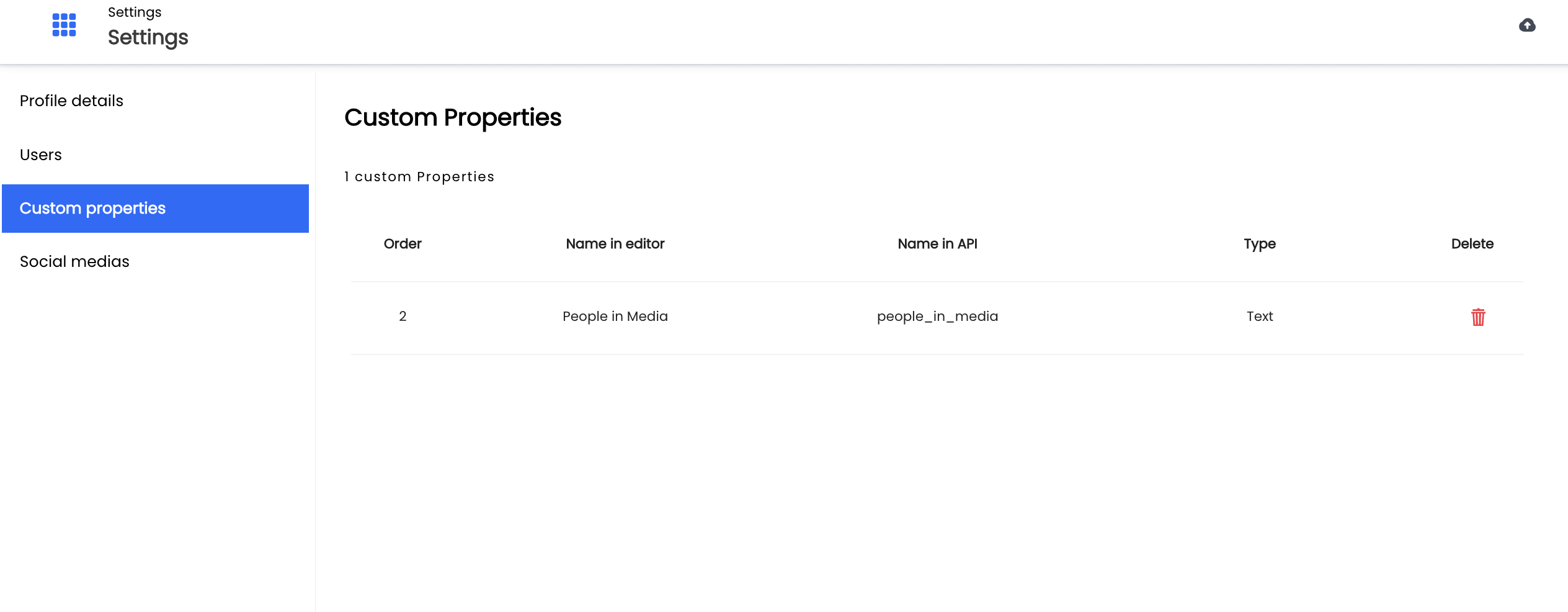
Task: Select the People in Media name cell
Action: coord(615,317)
